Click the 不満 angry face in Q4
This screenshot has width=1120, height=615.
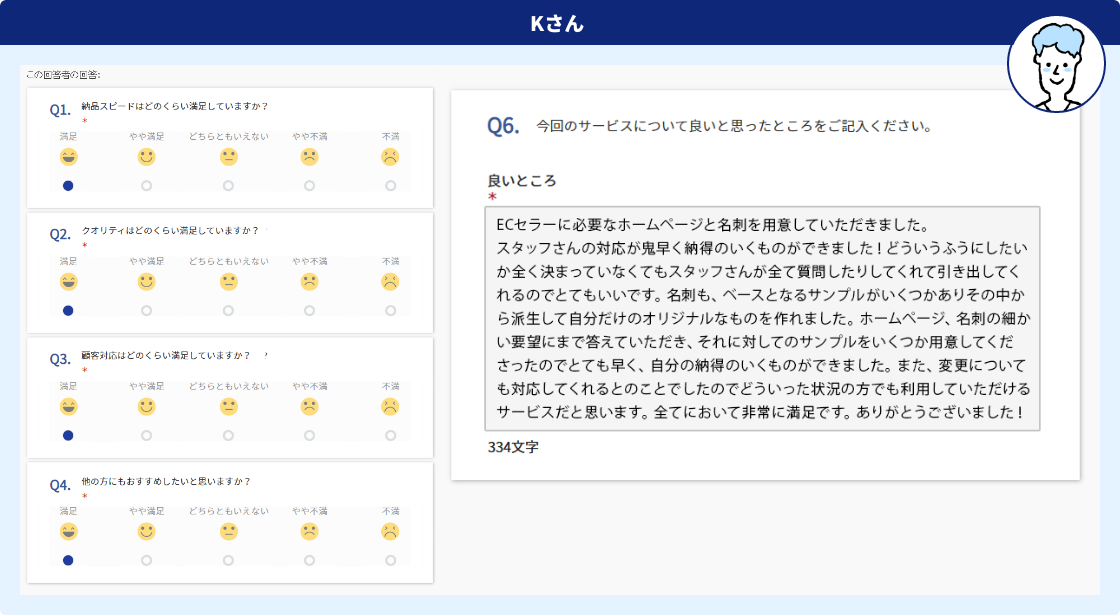coord(390,532)
